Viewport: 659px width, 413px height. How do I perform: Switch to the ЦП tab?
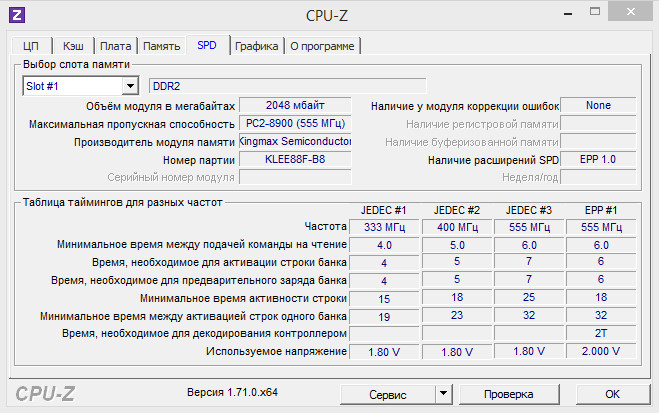pyautogui.click(x=31, y=46)
